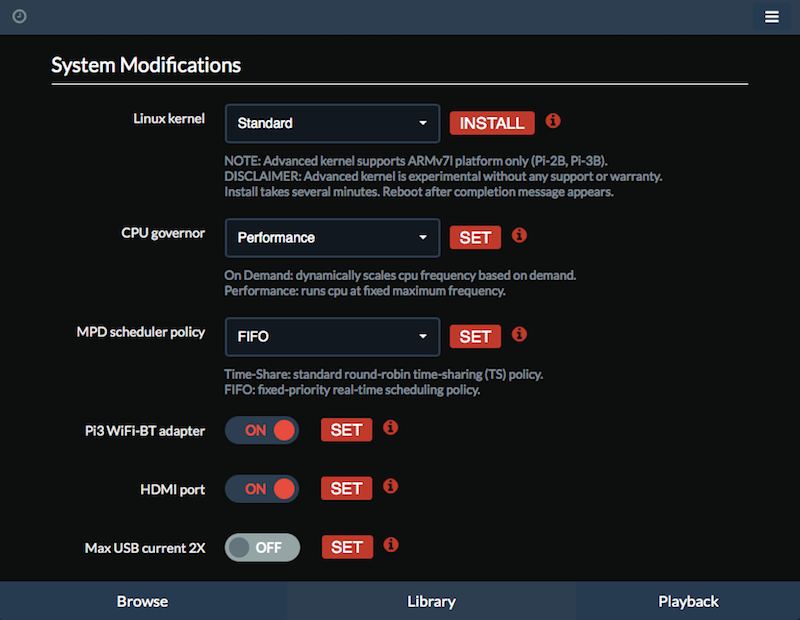
Task: Click the Pi3 WiFi-BT adapter label
Action: click(x=145, y=431)
